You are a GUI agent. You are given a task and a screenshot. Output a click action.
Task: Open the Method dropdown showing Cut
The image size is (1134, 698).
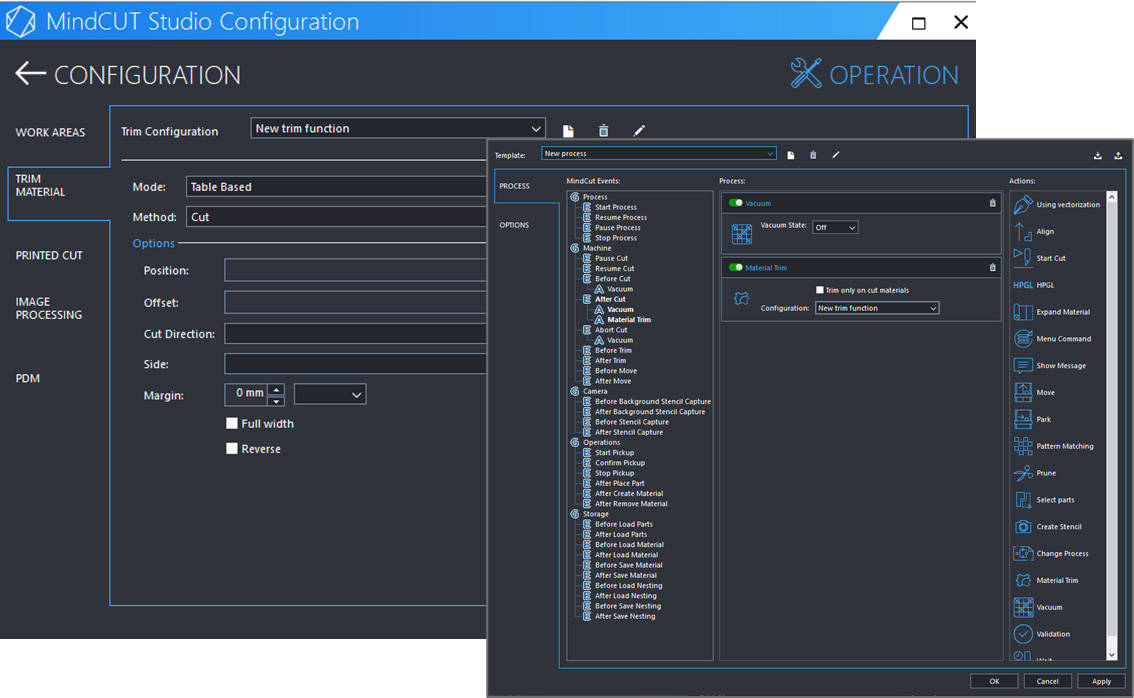(x=336, y=217)
